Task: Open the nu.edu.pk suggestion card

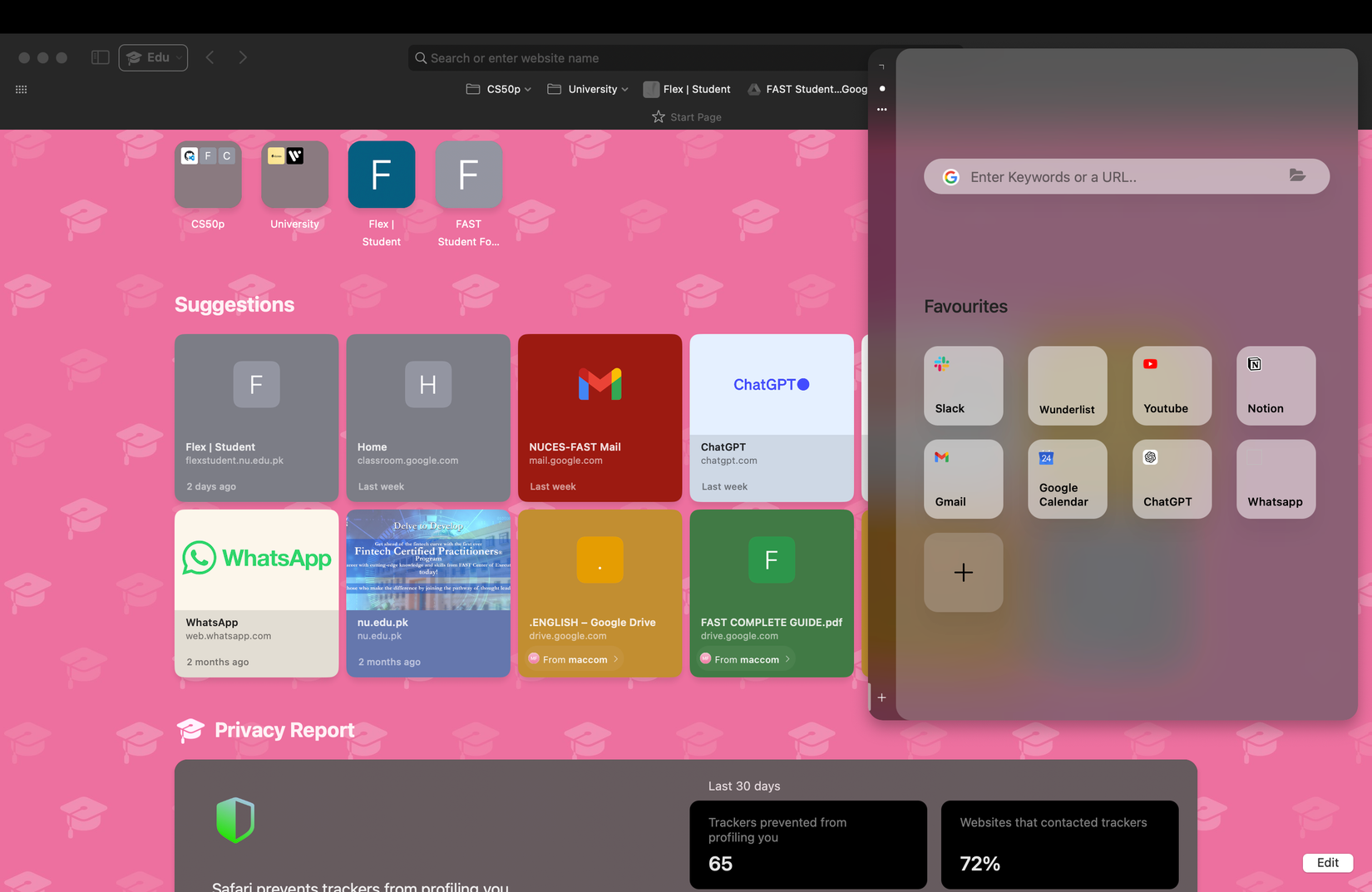Action: pos(428,593)
